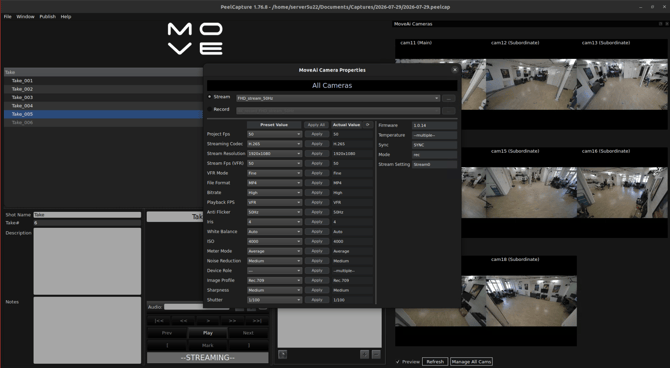Click into the Description text area
This screenshot has height=368, width=670.
point(87,261)
